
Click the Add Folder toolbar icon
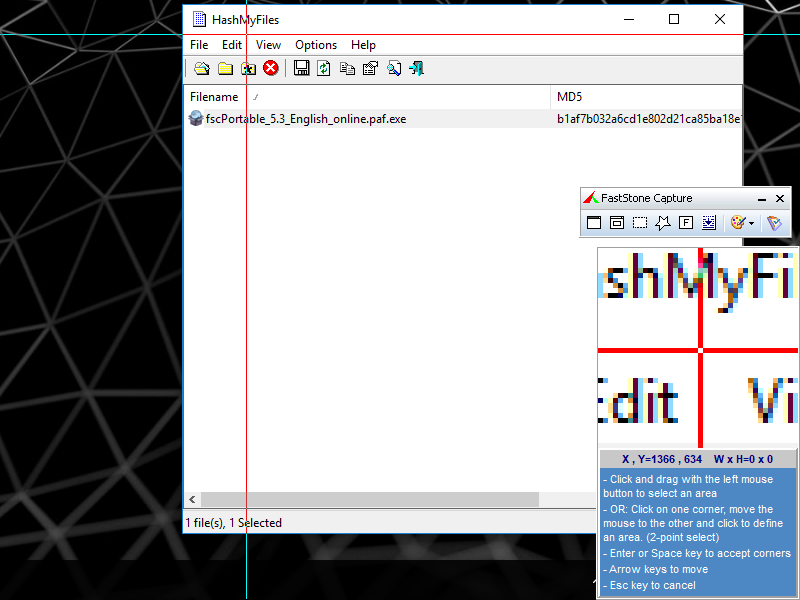225,68
